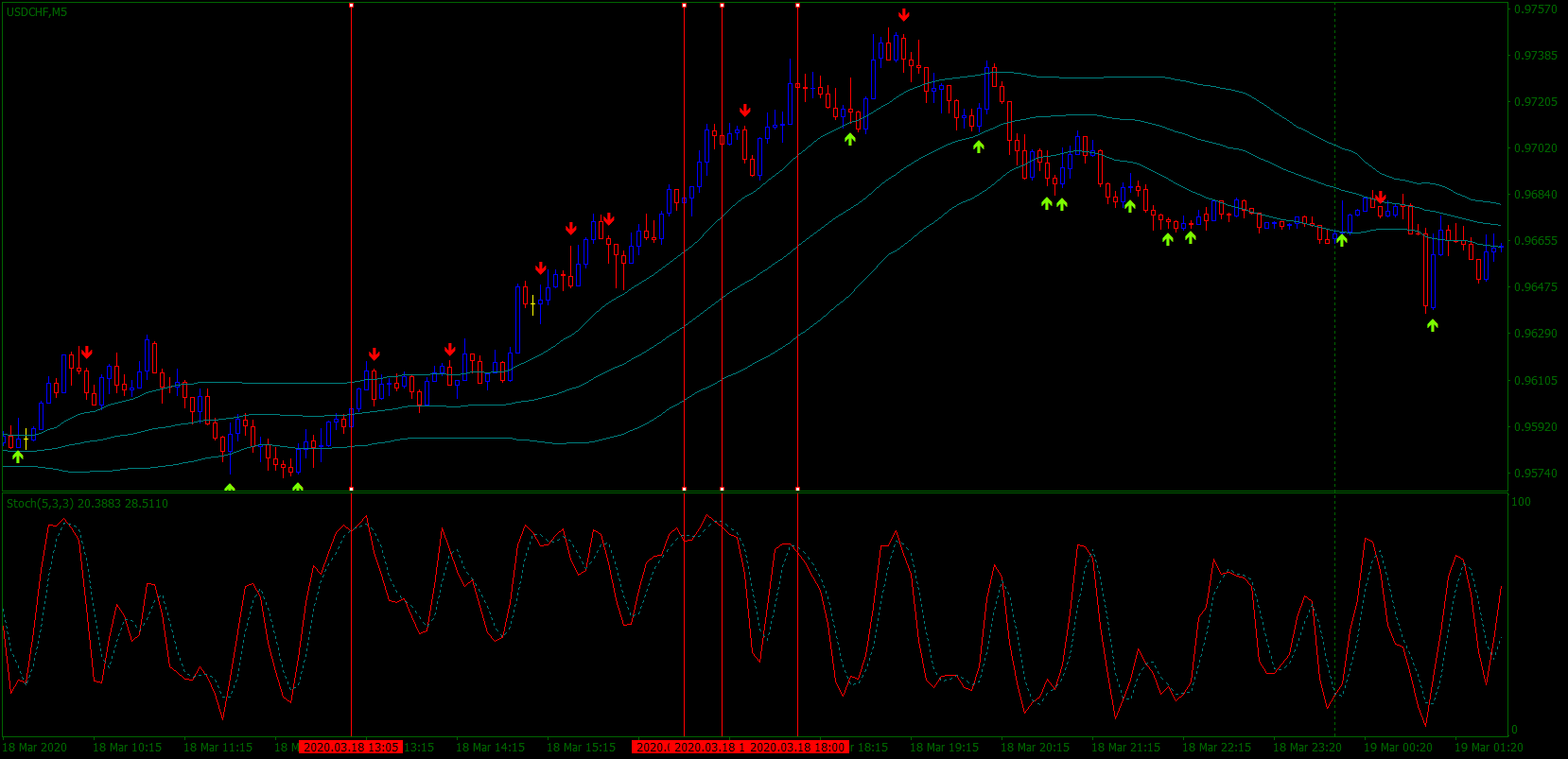Click the 18 Mar 19:15 time label
Image resolution: width=1568 pixels, height=759 pixels.
944,748
